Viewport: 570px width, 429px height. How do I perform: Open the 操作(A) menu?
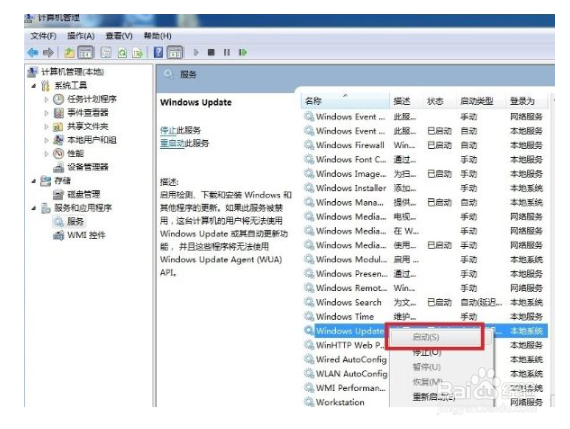point(81,36)
